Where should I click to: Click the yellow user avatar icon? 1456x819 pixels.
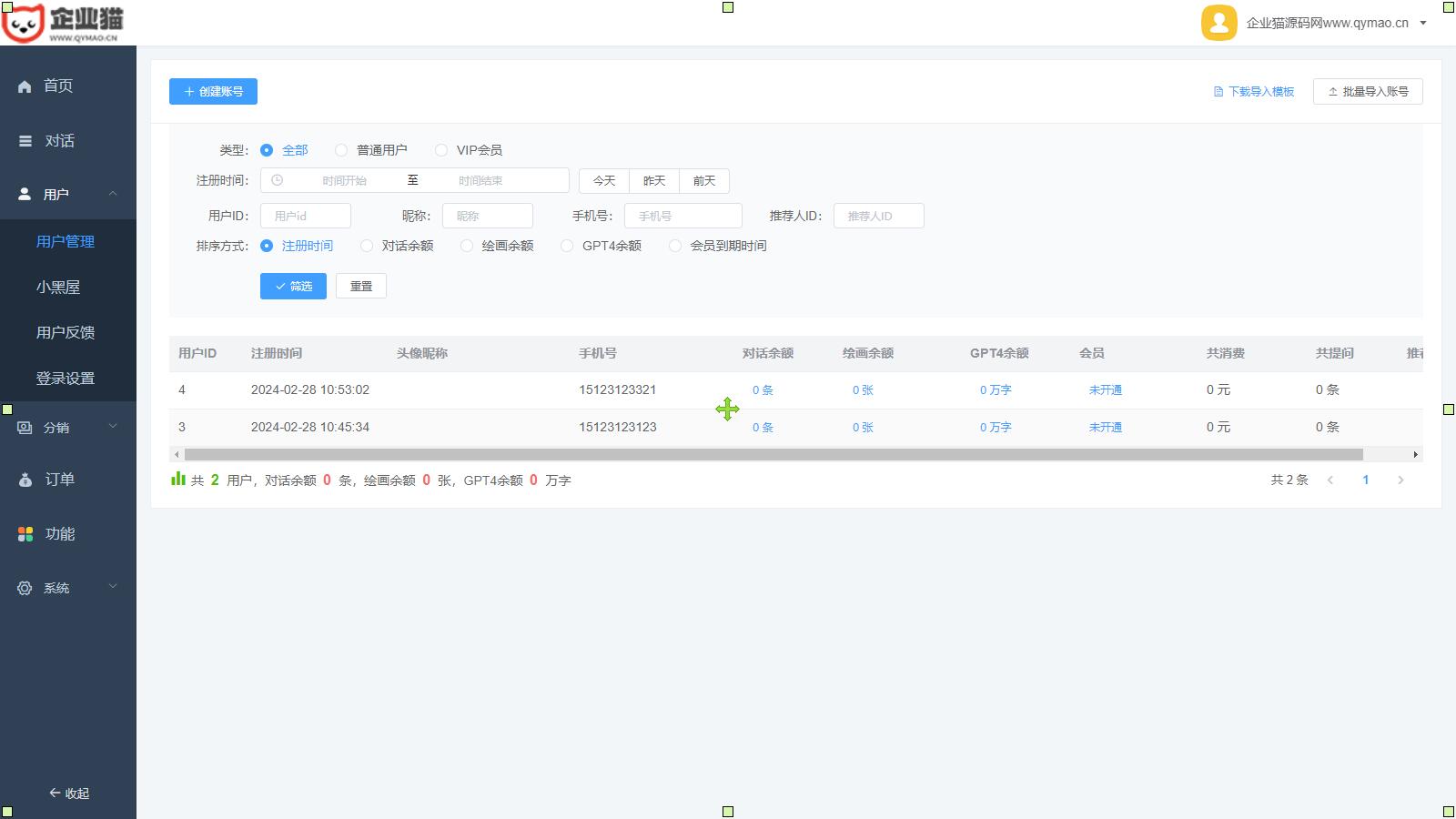[x=1218, y=23]
